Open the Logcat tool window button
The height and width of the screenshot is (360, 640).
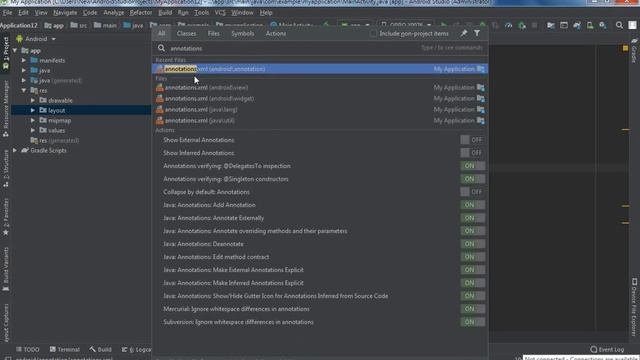coord(136,349)
